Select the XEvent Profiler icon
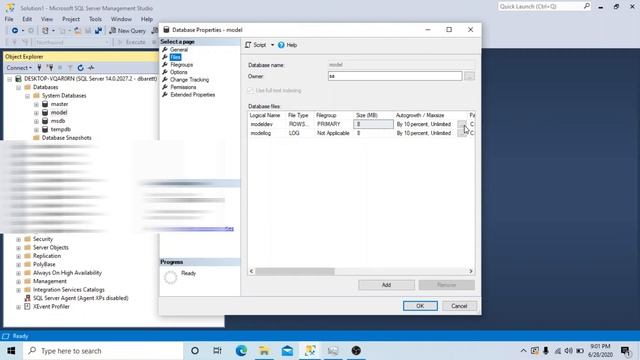The image size is (640, 360). pyautogui.click(x=27, y=307)
